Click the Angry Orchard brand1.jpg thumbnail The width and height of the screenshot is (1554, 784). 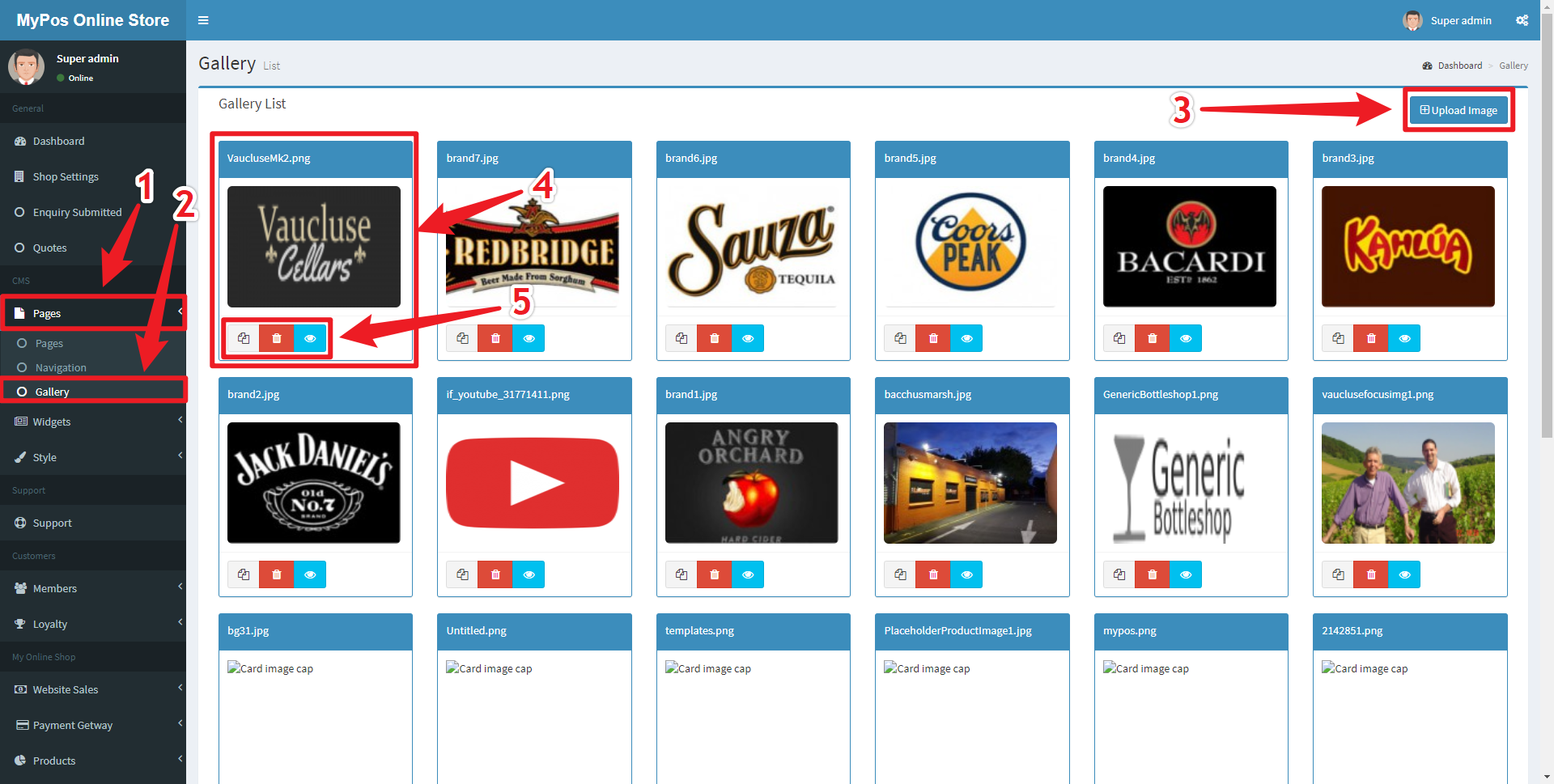(x=751, y=483)
